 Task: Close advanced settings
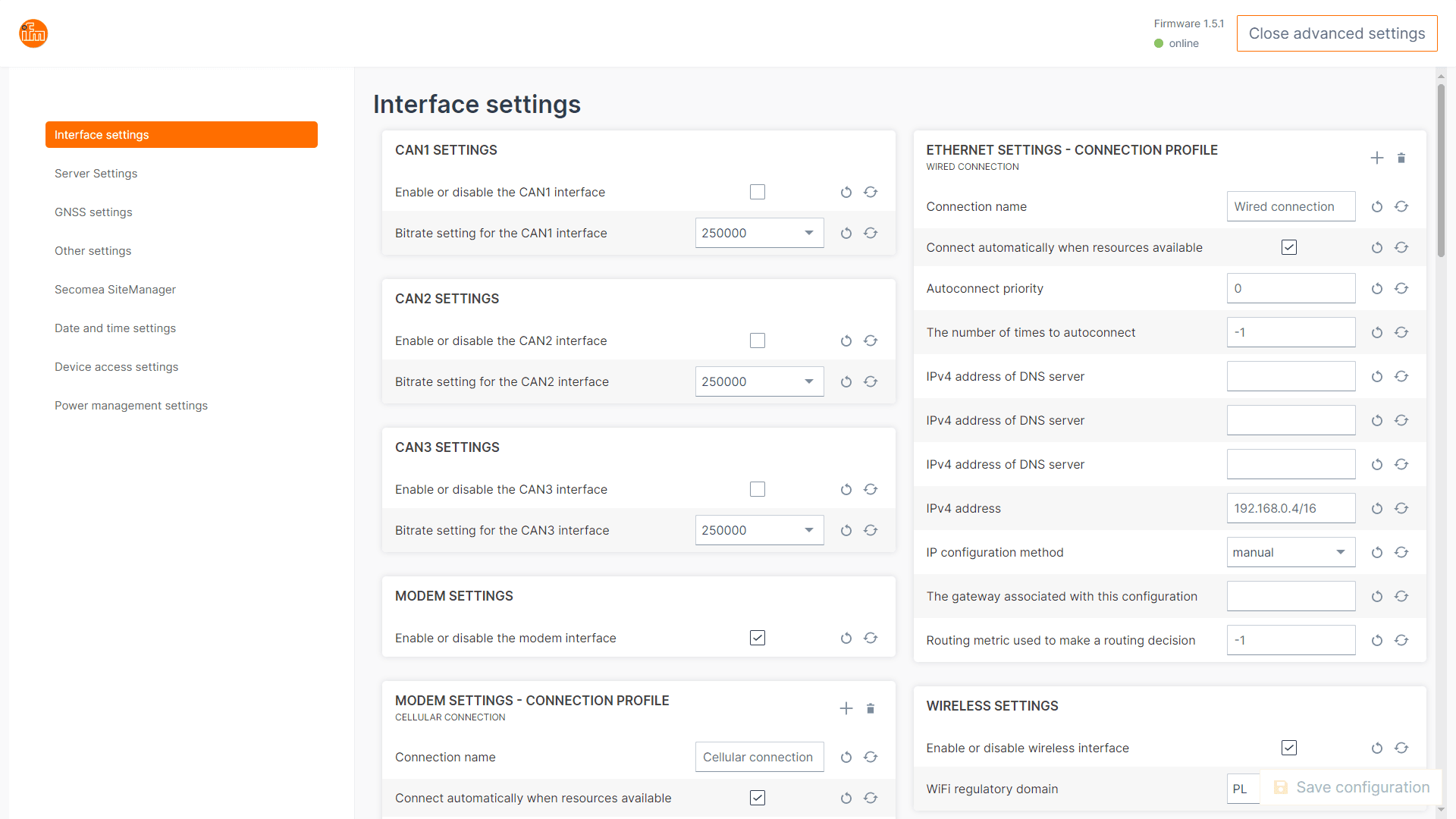1336,33
